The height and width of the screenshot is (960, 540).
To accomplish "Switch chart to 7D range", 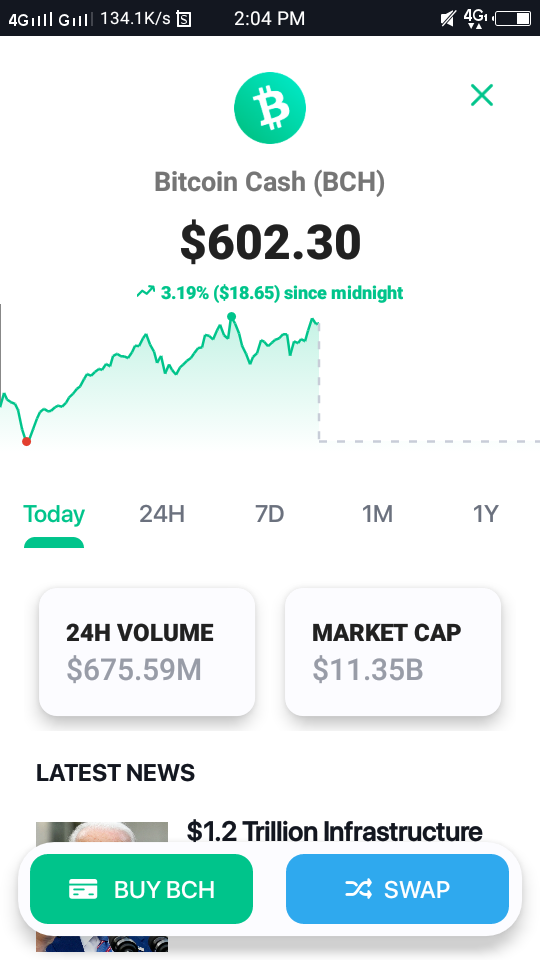I will tap(269, 514).
